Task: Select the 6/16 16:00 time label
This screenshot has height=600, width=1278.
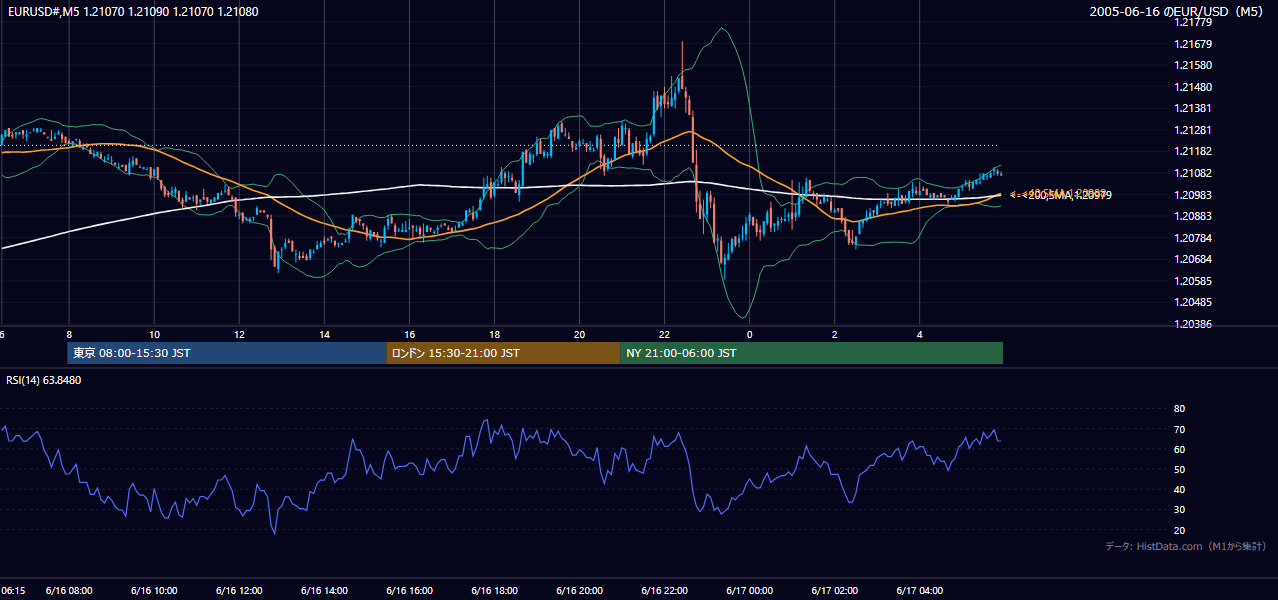Action: [409, 590]
